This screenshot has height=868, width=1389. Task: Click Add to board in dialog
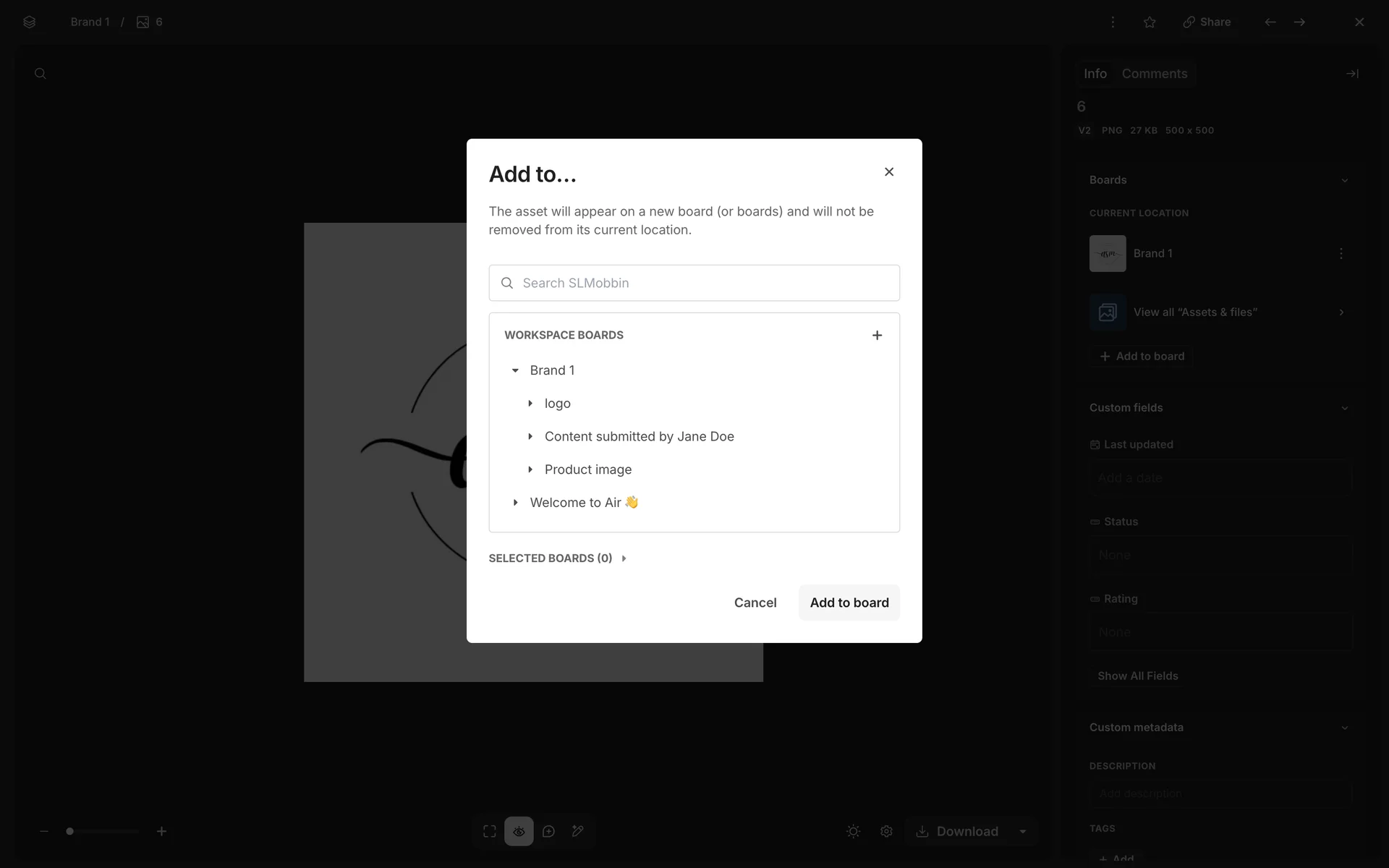tap(849, 603)
